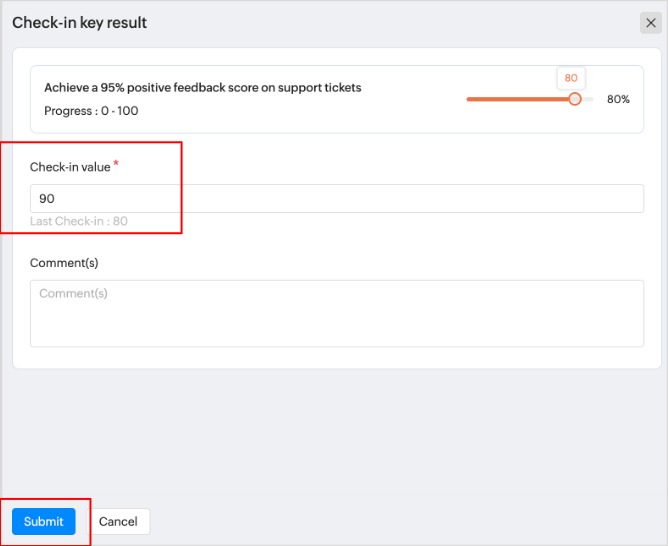Click the Comment(s) placeholder text

(74, 294)
